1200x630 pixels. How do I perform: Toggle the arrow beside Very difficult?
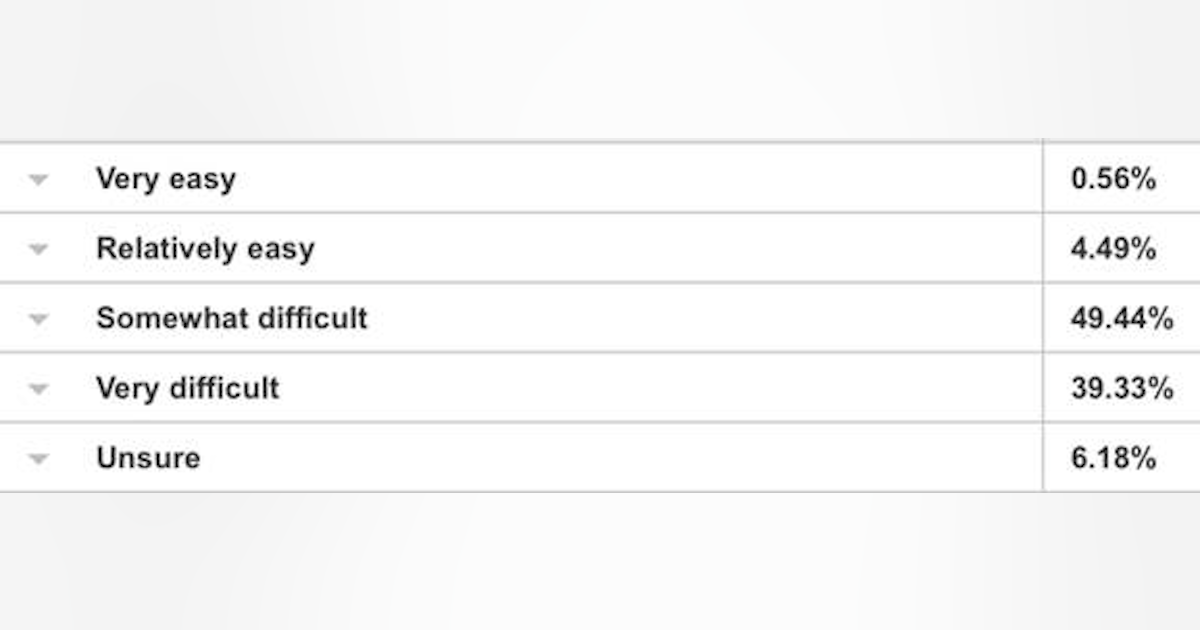coord(38,389)
